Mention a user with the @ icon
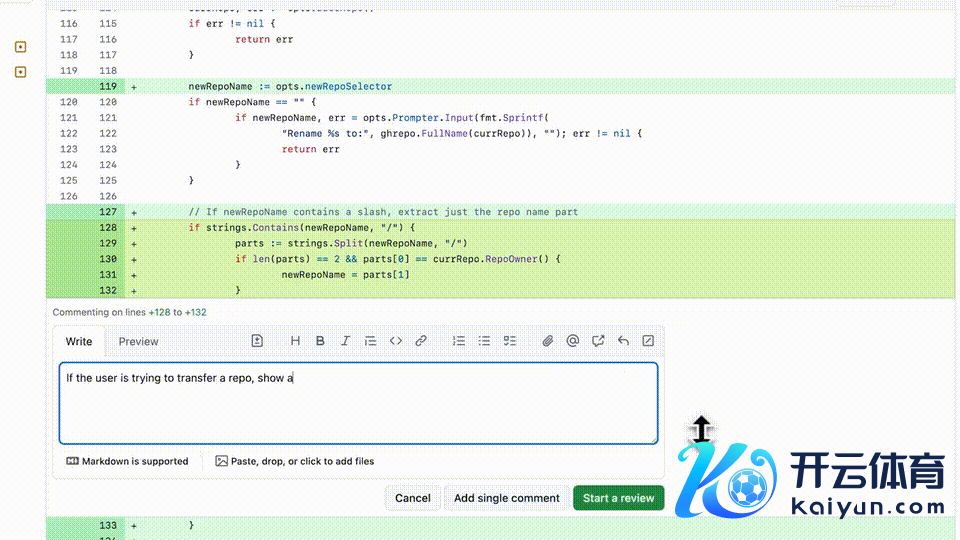Image resolution: width=960 pixels, height=540 pixels. point(573,341)
